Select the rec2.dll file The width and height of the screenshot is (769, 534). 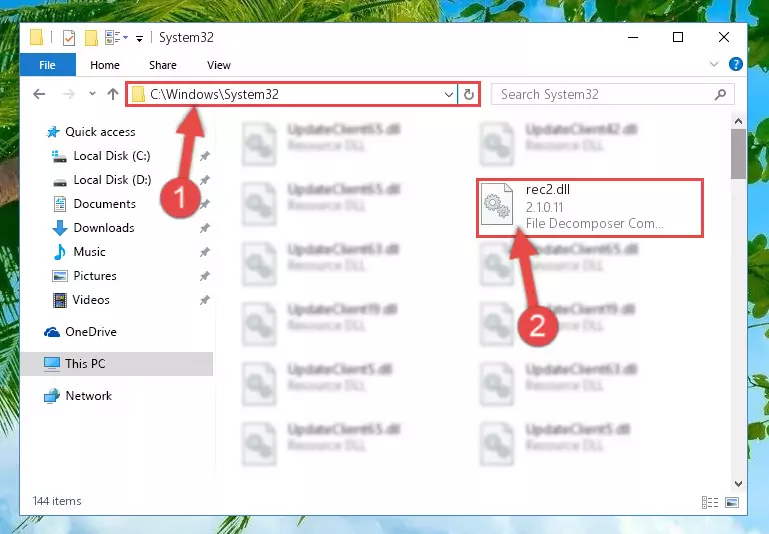tap(590, 208)
